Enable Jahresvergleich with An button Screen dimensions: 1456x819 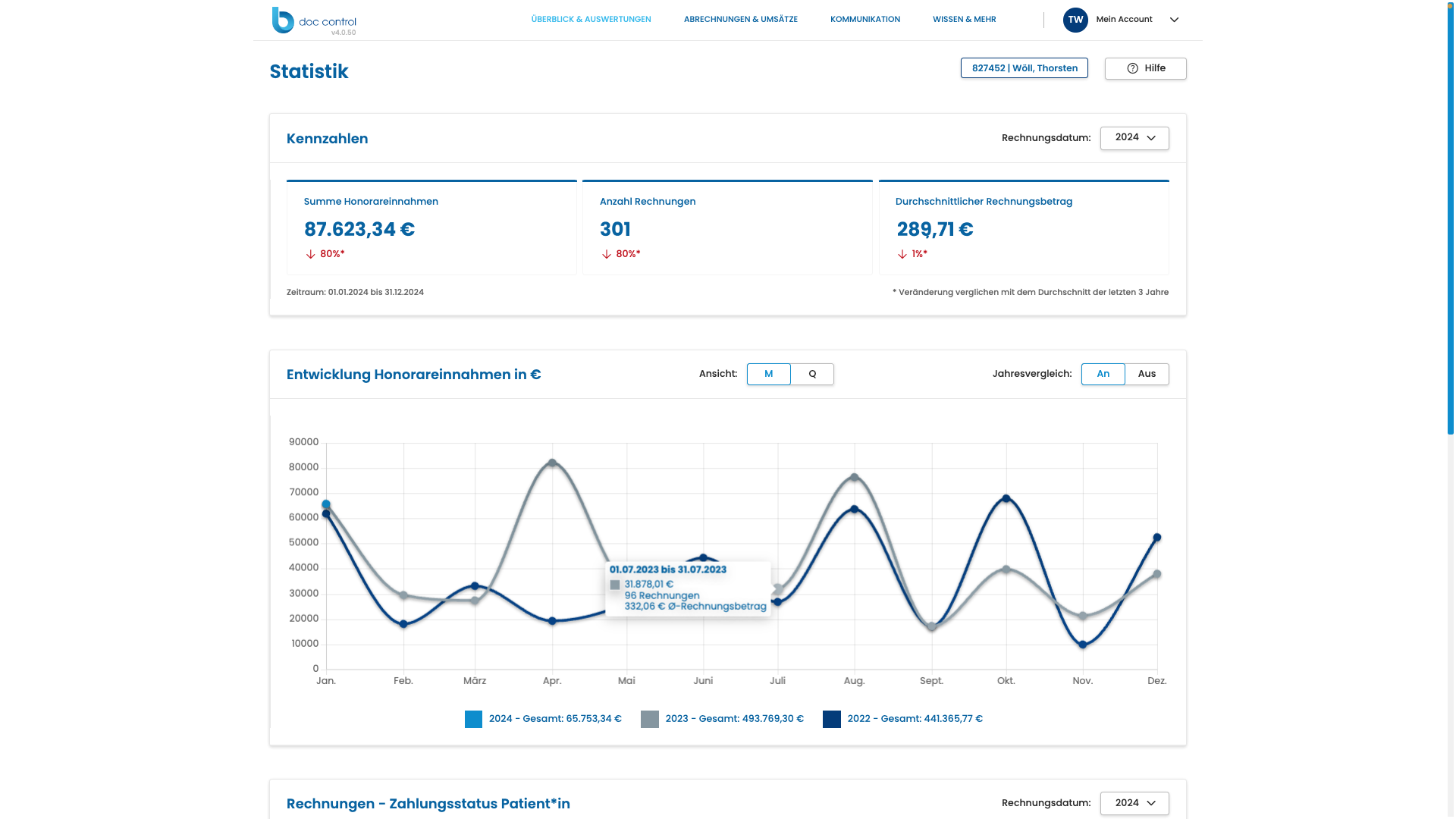click(1103, 374)
